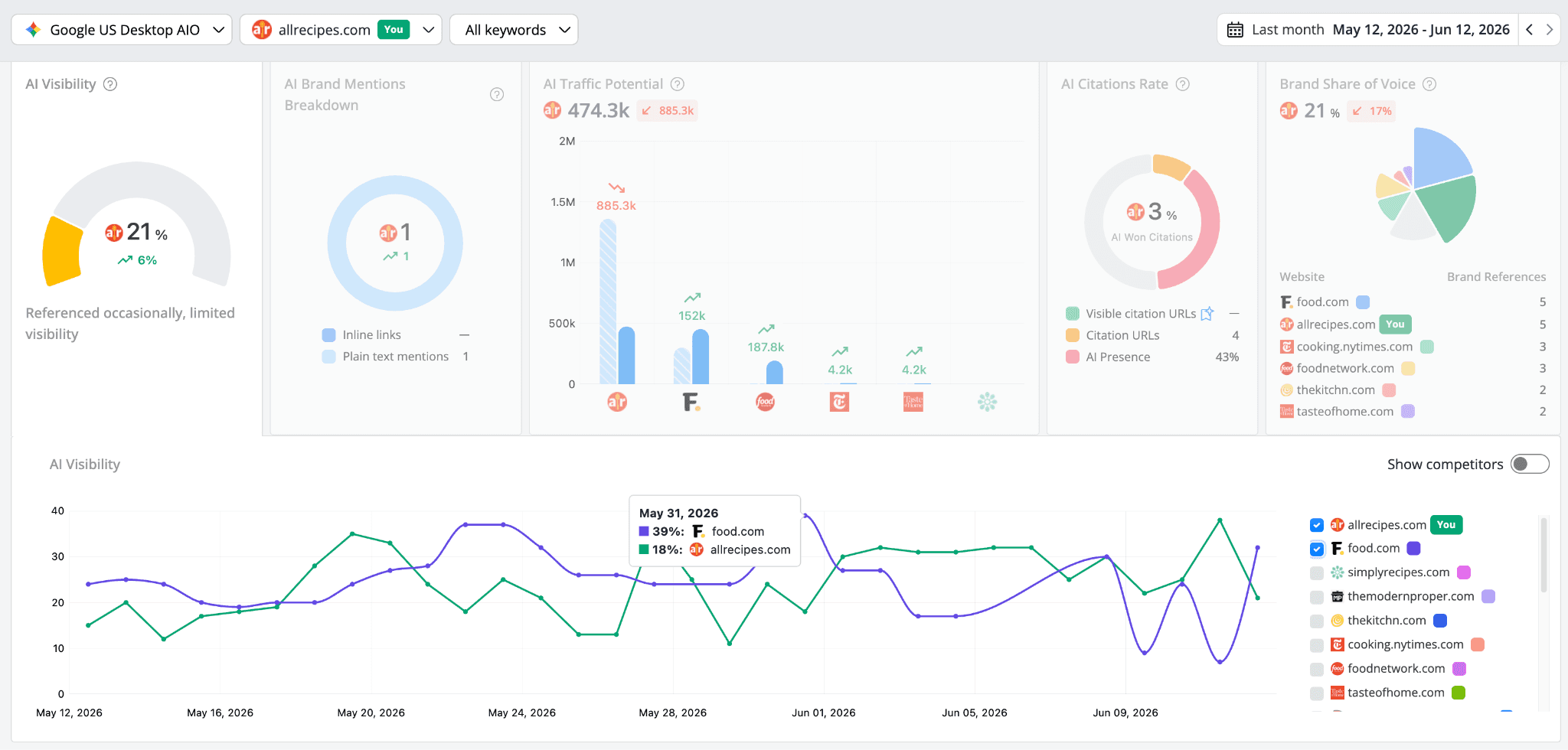1568x750 pixels.
Task: Check the themodernproper.com legend checkbox
Action: (x=1317, y=597)
